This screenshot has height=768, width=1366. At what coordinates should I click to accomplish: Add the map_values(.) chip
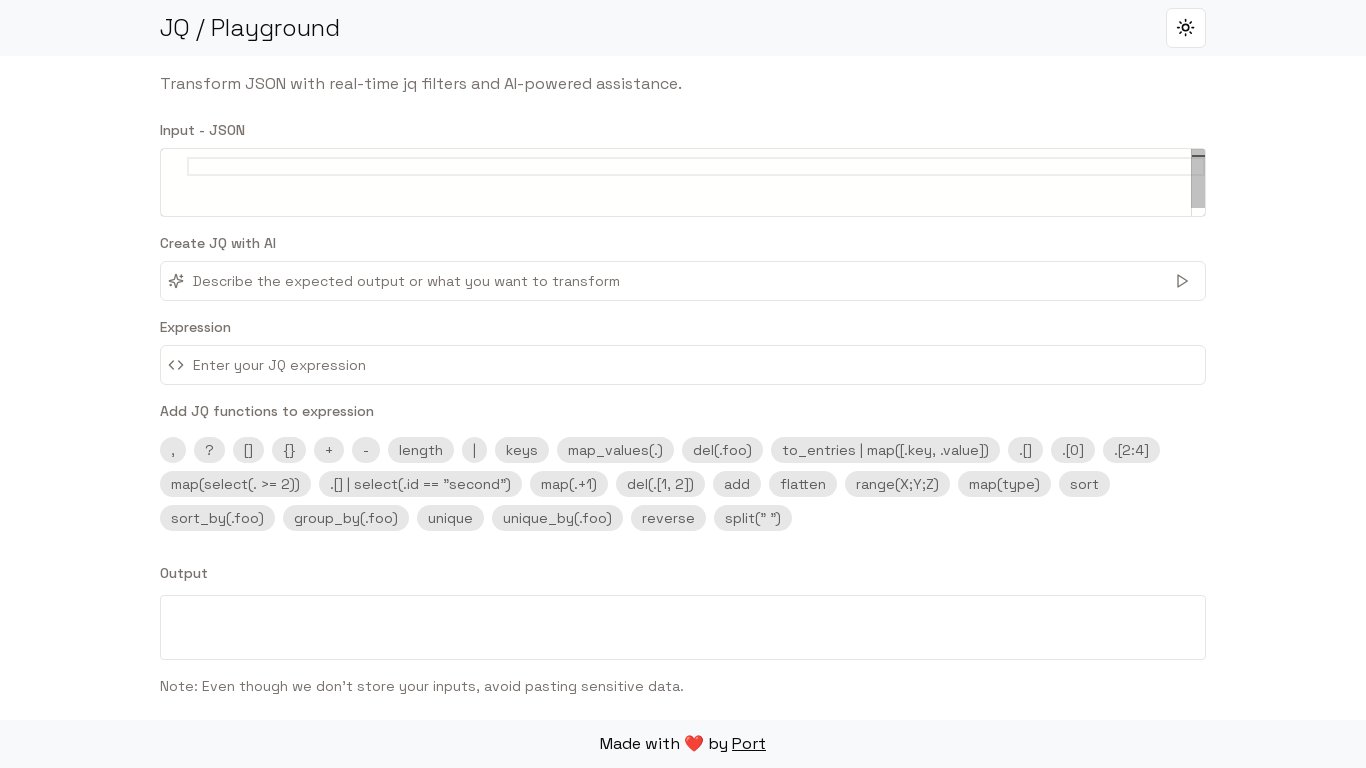pyautogui.click(x=615, y=450)
